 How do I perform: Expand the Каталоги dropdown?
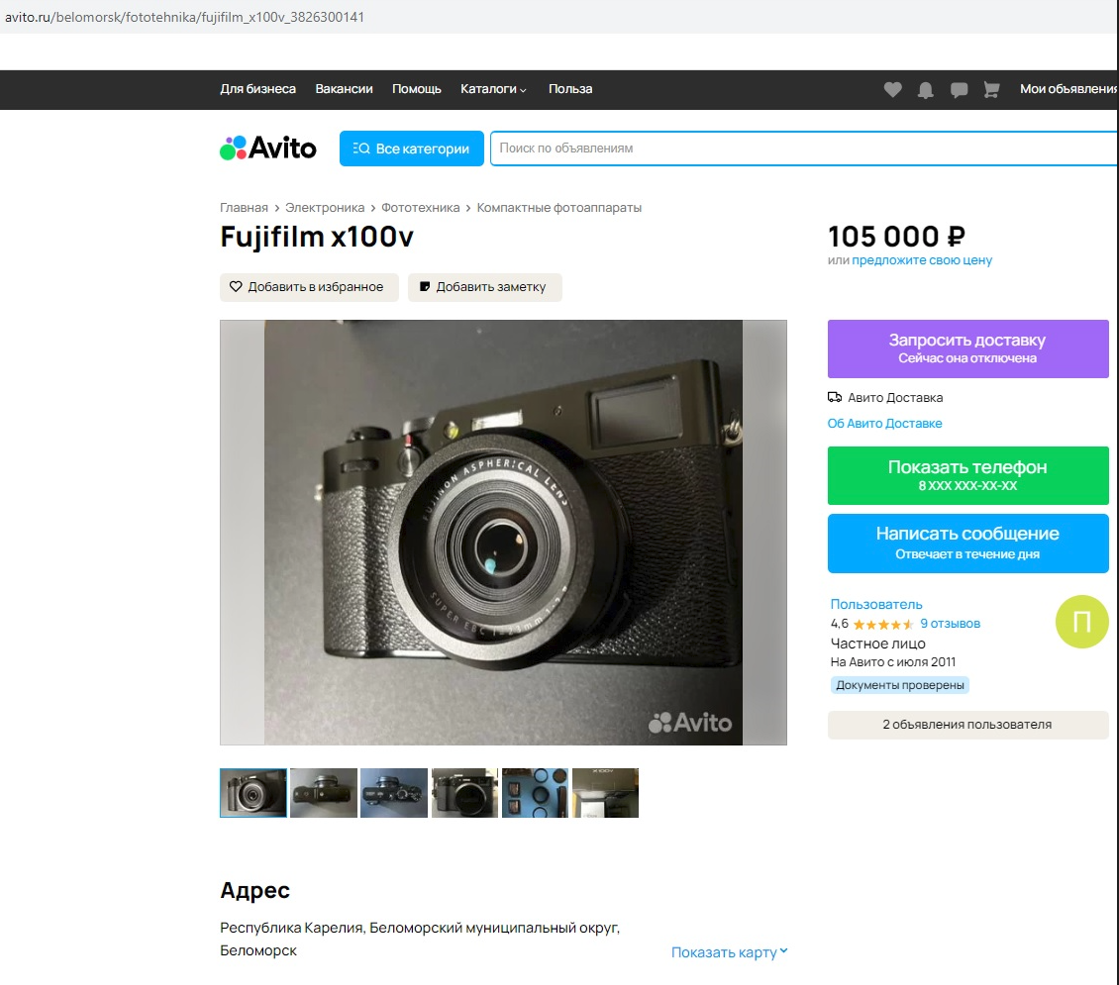(x=493, y=89)
